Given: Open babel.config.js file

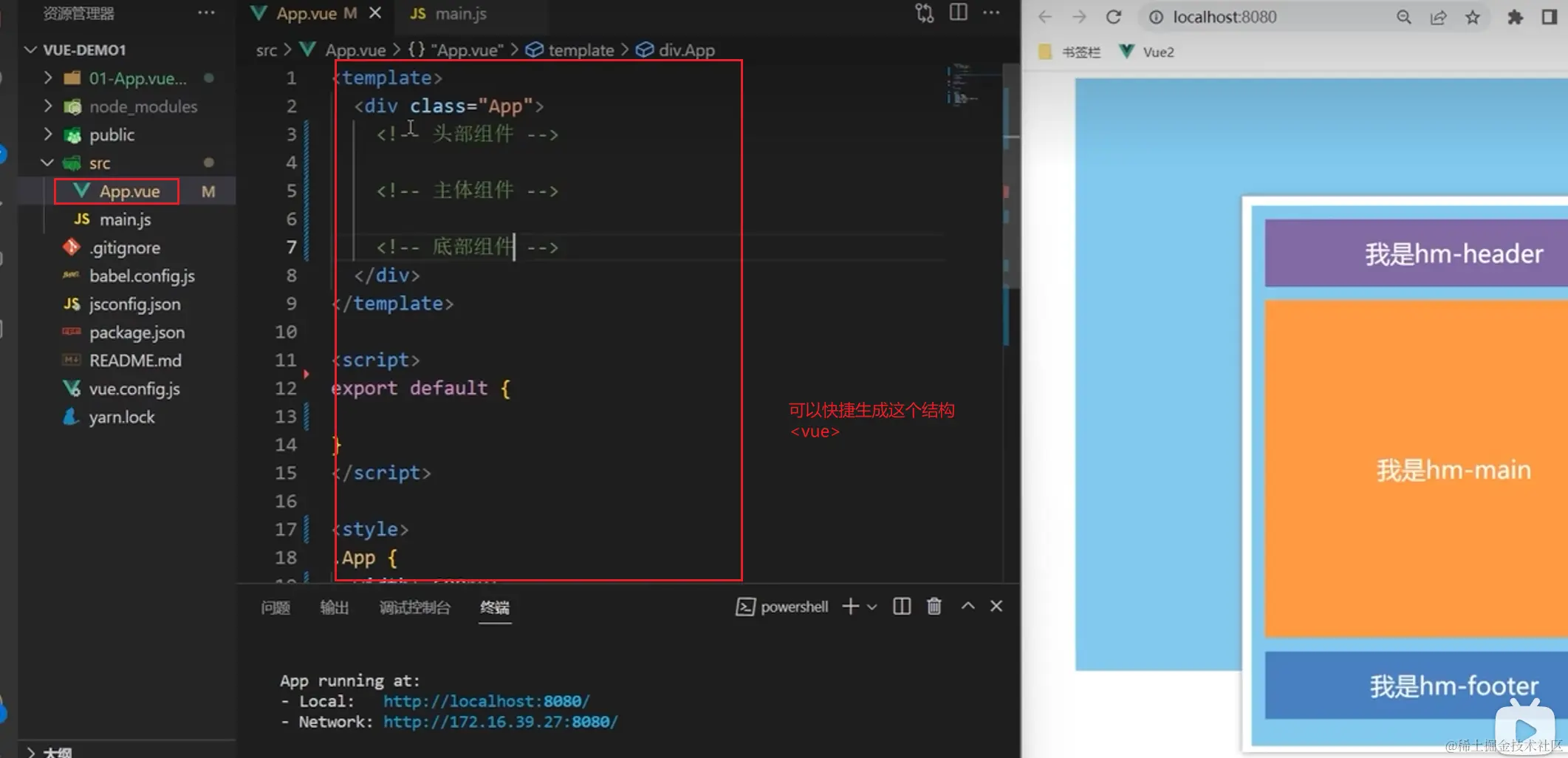Looking at the screenshot, I should tap(142, 276).
